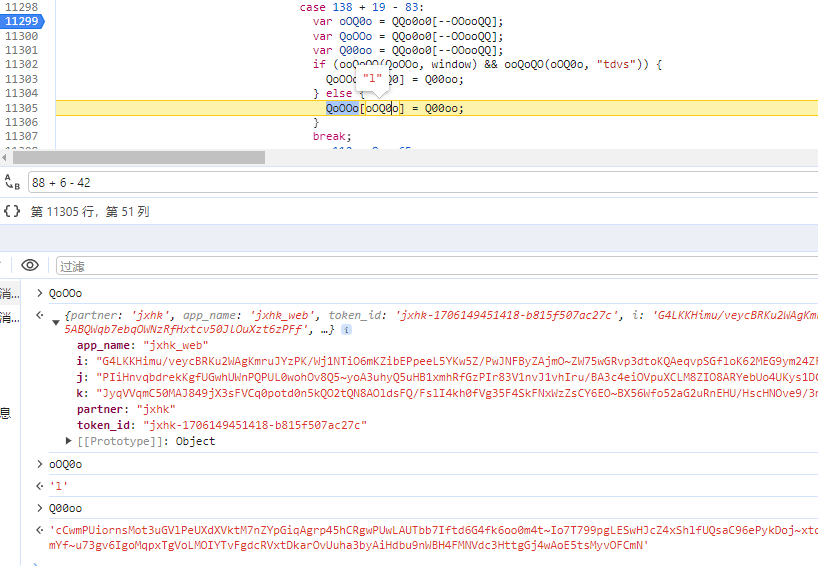This screenshot has height=566, width=818.
Task: Open live expression eye icon
Action: pos(30,265)
